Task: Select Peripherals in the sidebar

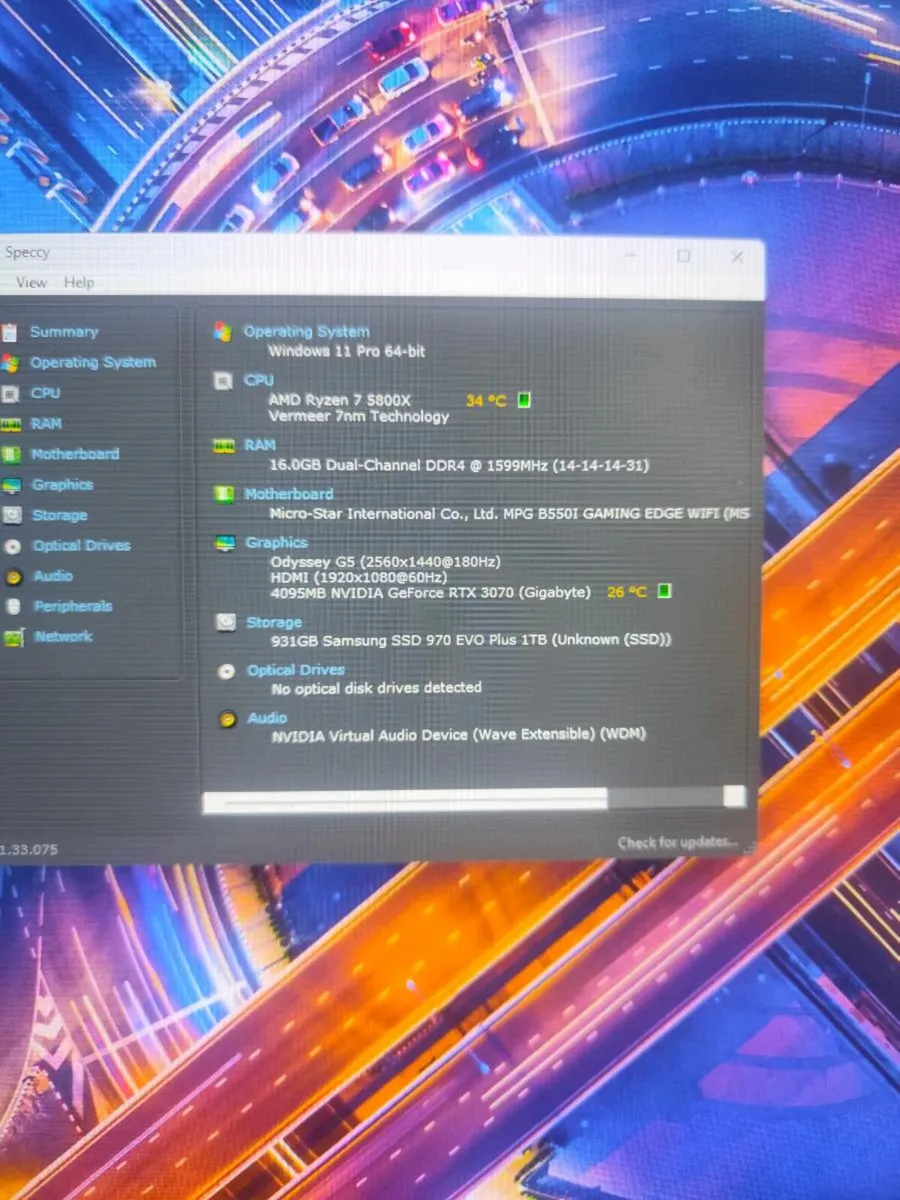Action: (x=73, y=606)
